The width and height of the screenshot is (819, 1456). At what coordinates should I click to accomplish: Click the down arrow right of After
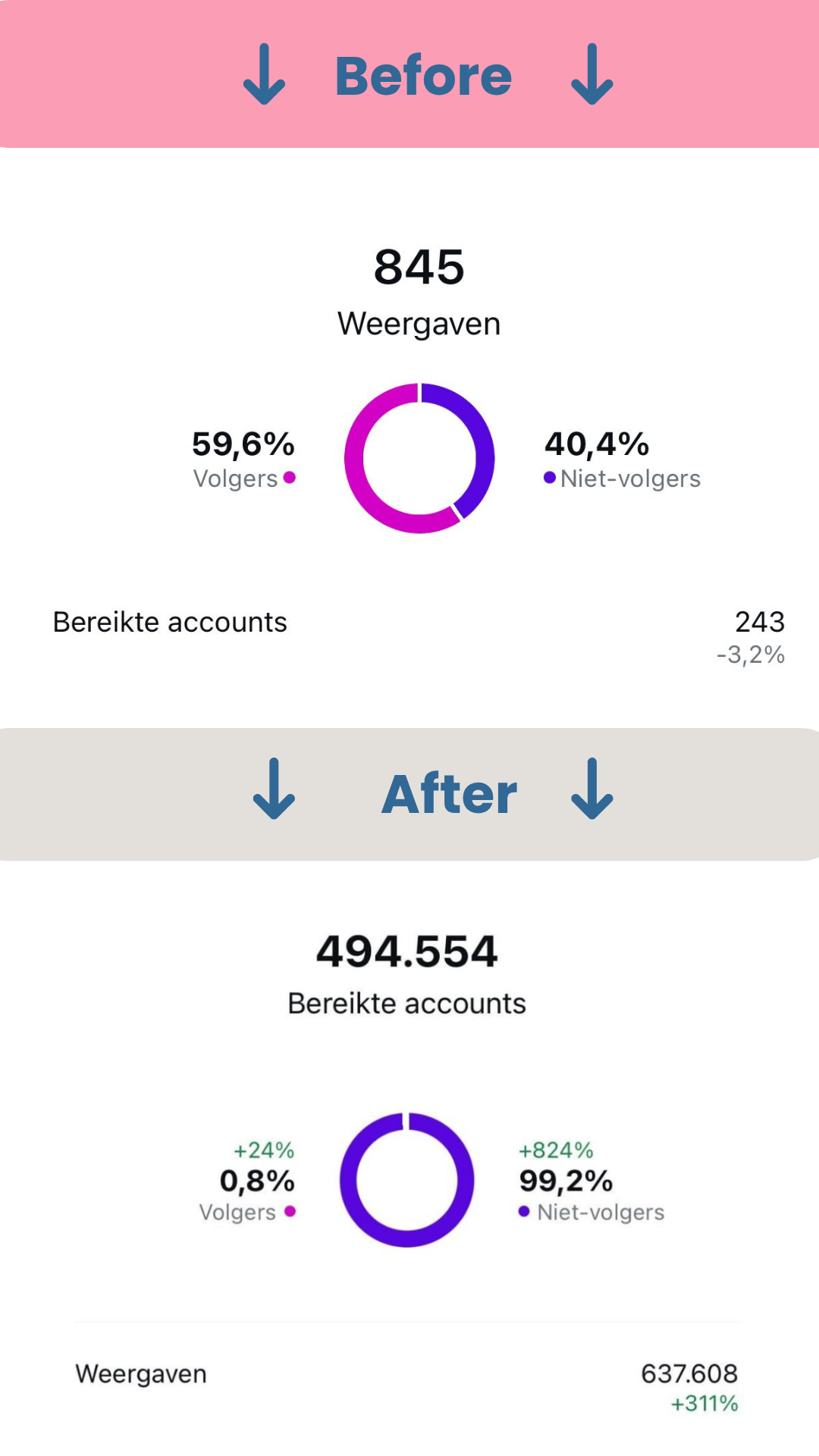coord(591,789)
